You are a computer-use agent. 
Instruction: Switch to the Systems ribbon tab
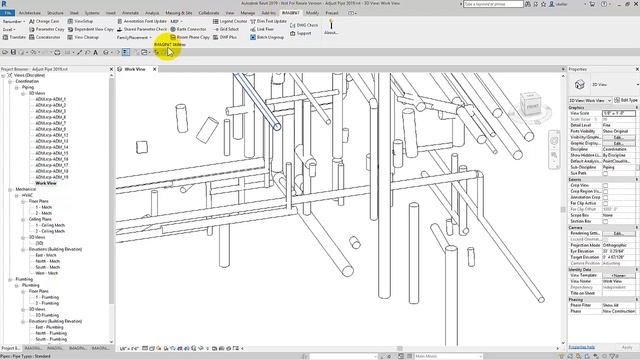click(x=92, y=13)
